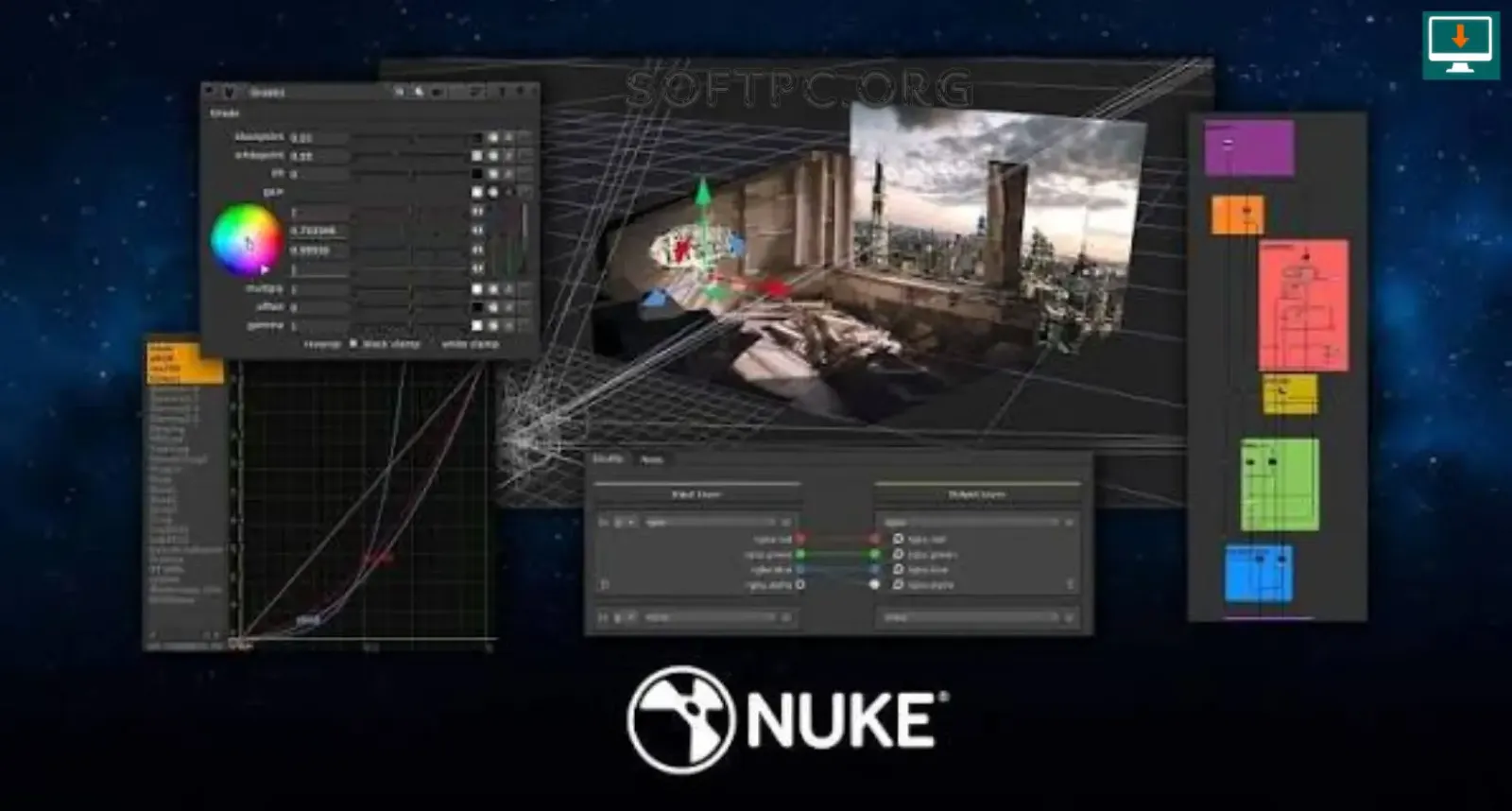The image size is (1512, 811).
Task: Select the yellow backdrop in node graph
Action: [1290, 394]
